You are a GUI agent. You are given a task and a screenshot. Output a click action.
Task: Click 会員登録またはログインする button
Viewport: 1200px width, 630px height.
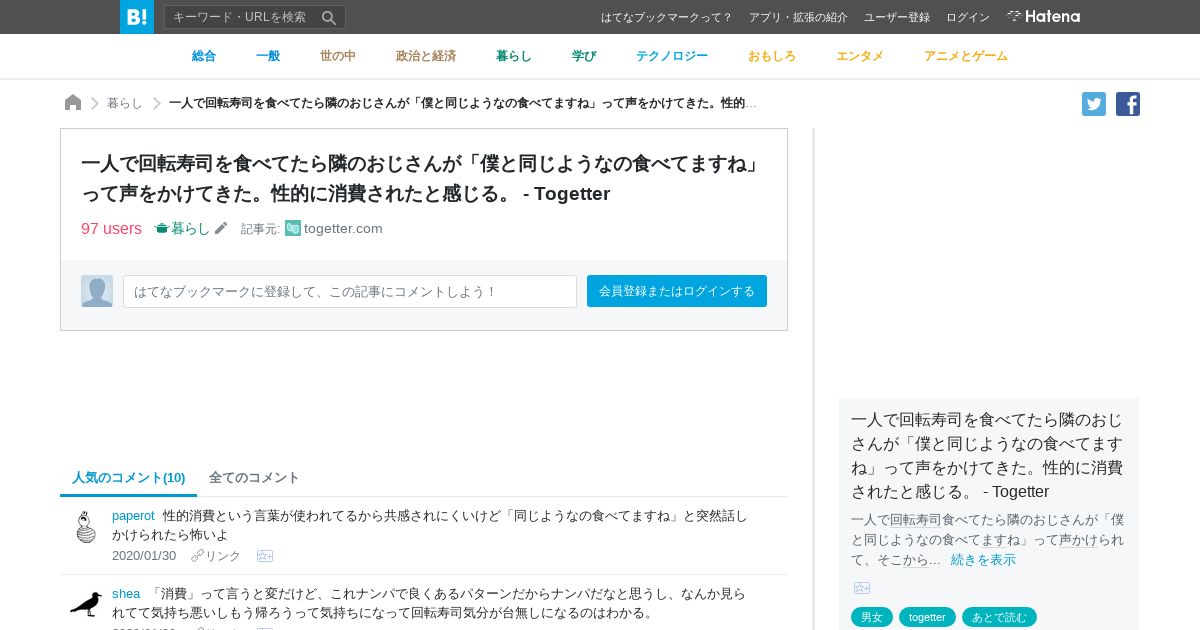(x=677, y=291)
